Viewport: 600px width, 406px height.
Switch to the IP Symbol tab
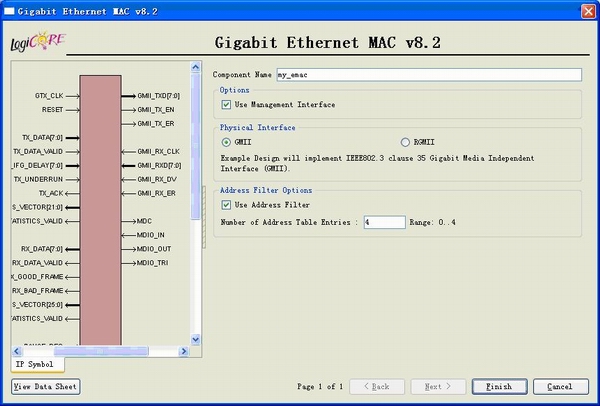pyautogui.click(x=34, y=364)
